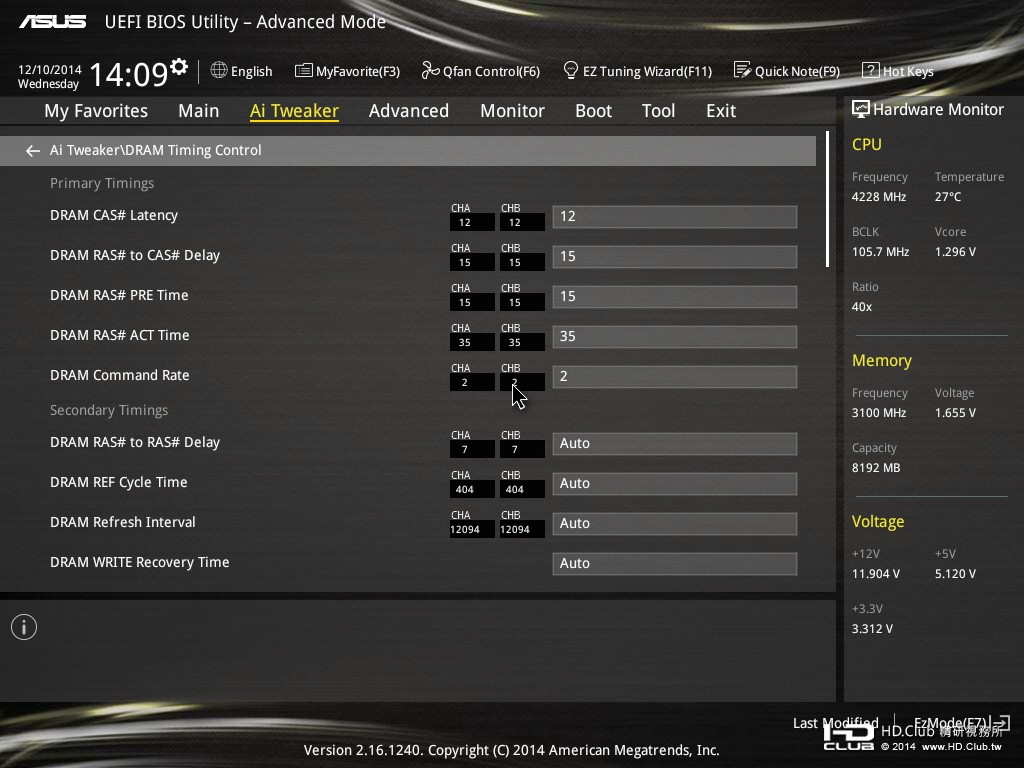Click memory frequency 3100 MHz reading
The height and width of the screenshot is (768, 1024).
click(x=878, y=413)
